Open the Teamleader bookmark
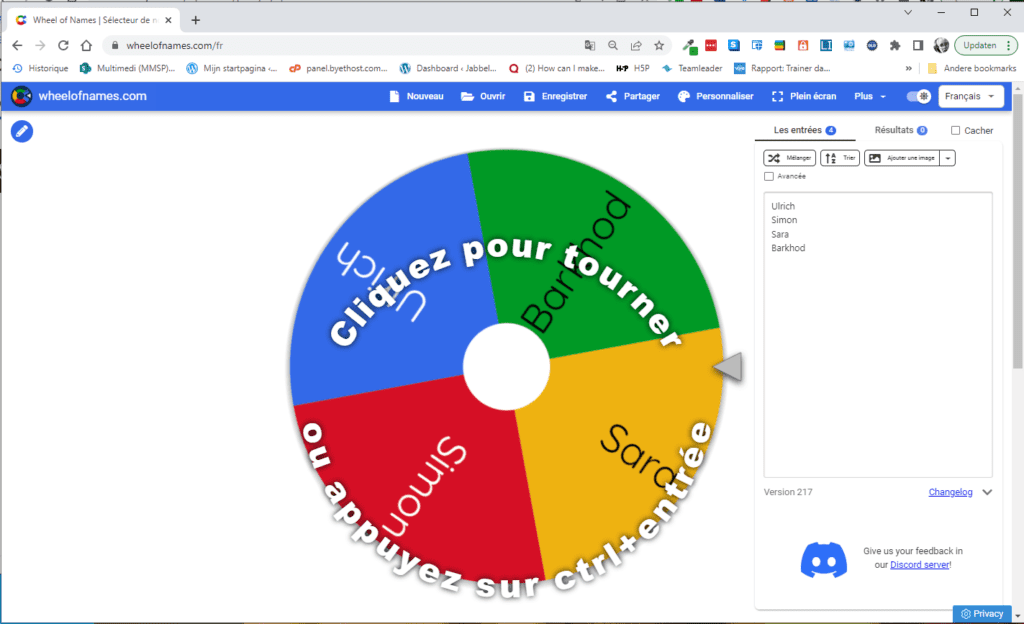Viewport: 1024px width, 624px height. click(692, 68)
